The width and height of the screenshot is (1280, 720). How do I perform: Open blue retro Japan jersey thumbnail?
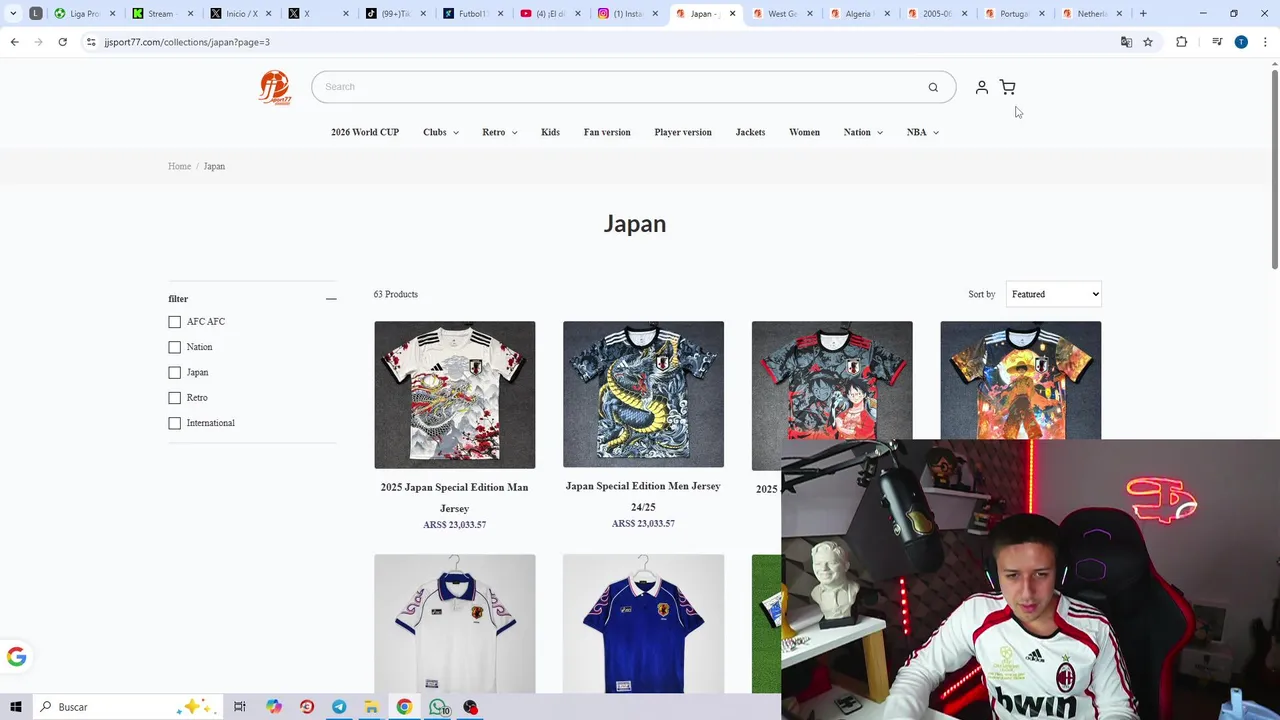(643, 624)
